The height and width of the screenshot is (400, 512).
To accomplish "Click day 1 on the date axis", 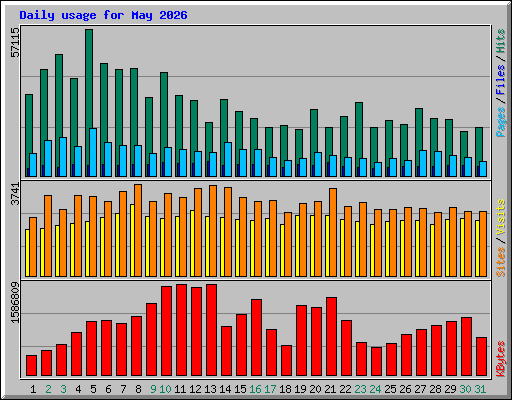I will click(x=33, y=389).
